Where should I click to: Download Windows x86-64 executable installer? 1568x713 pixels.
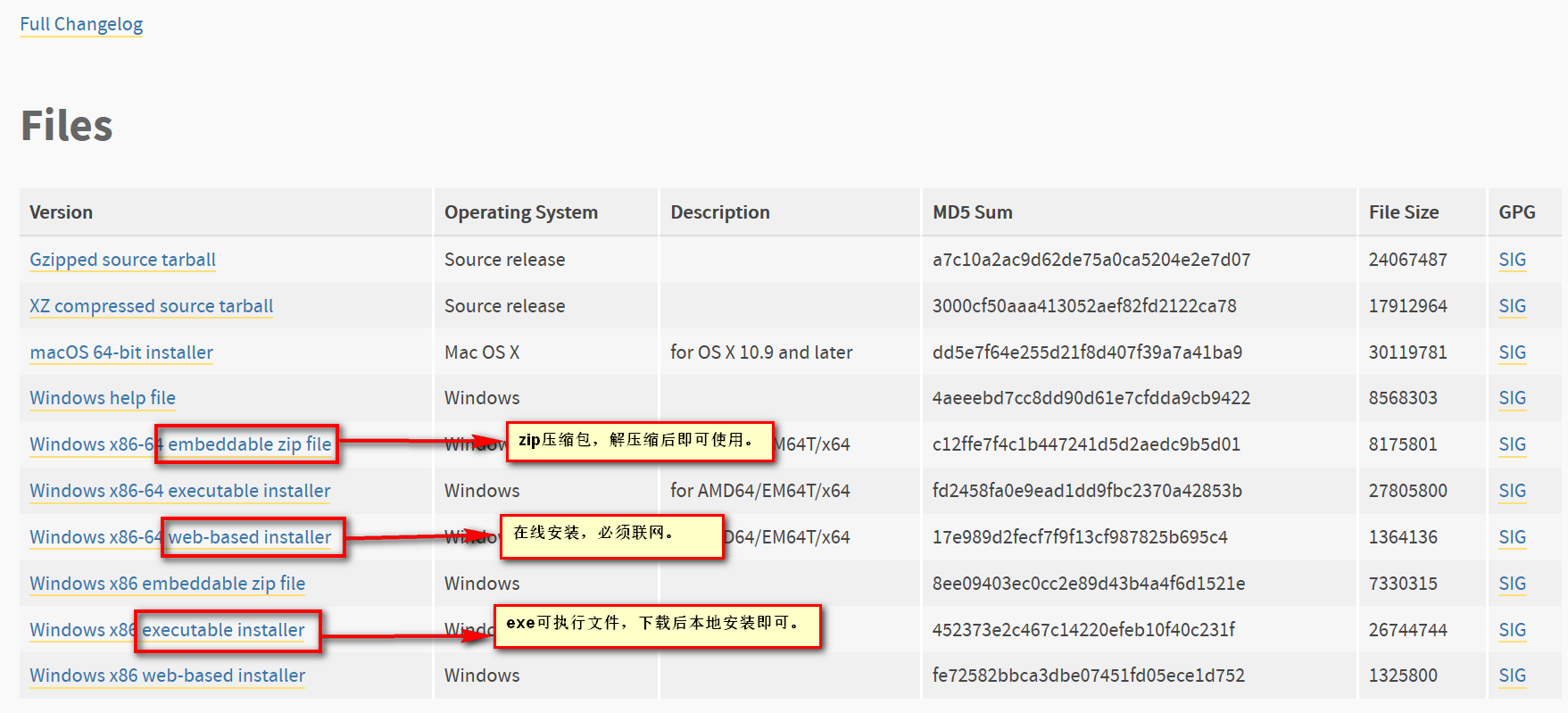[179, 491]
